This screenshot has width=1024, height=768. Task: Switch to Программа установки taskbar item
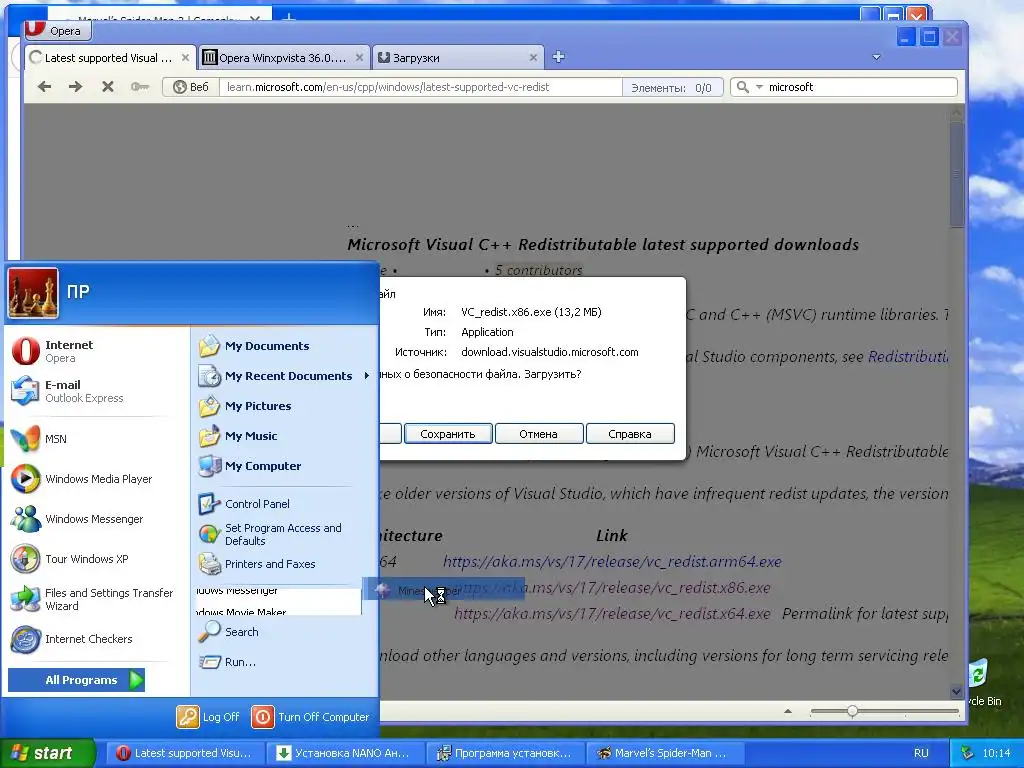tap(504, 753)
